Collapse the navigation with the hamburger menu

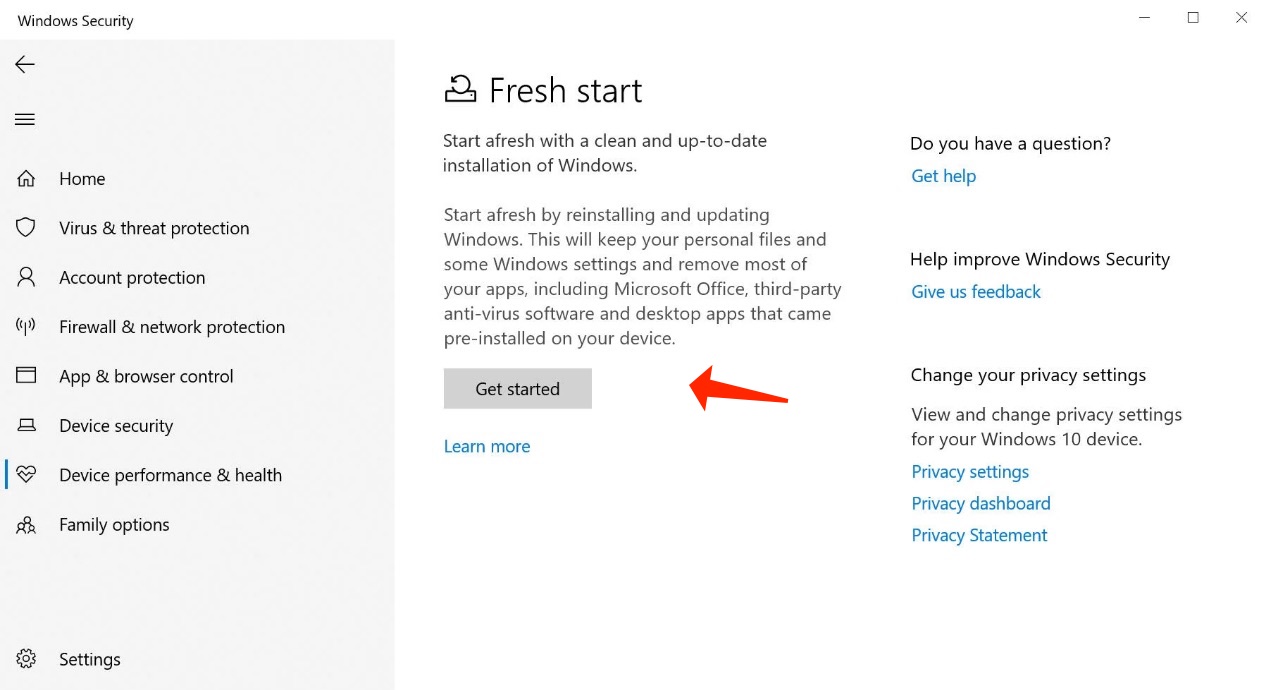[x=25, y=119]
